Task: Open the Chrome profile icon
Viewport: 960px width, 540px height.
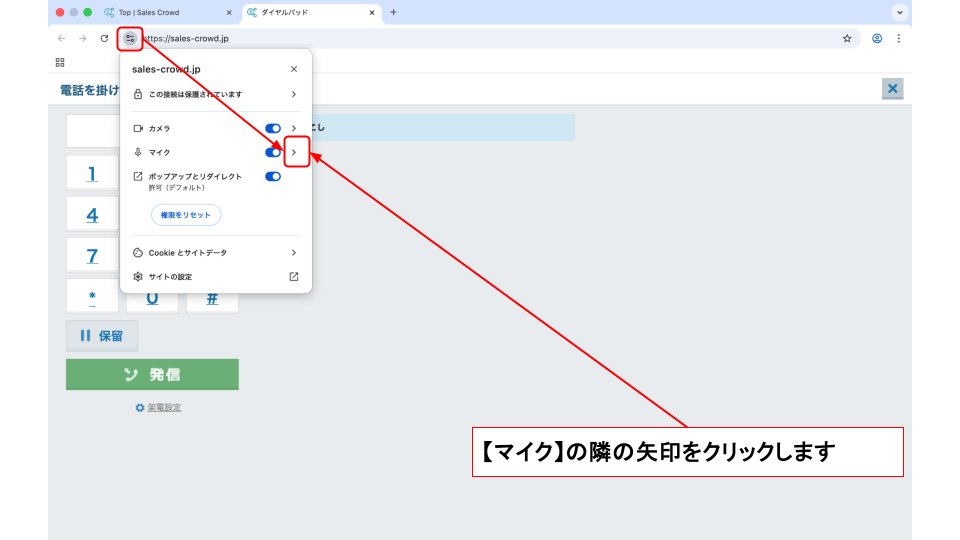Action: 877,38
